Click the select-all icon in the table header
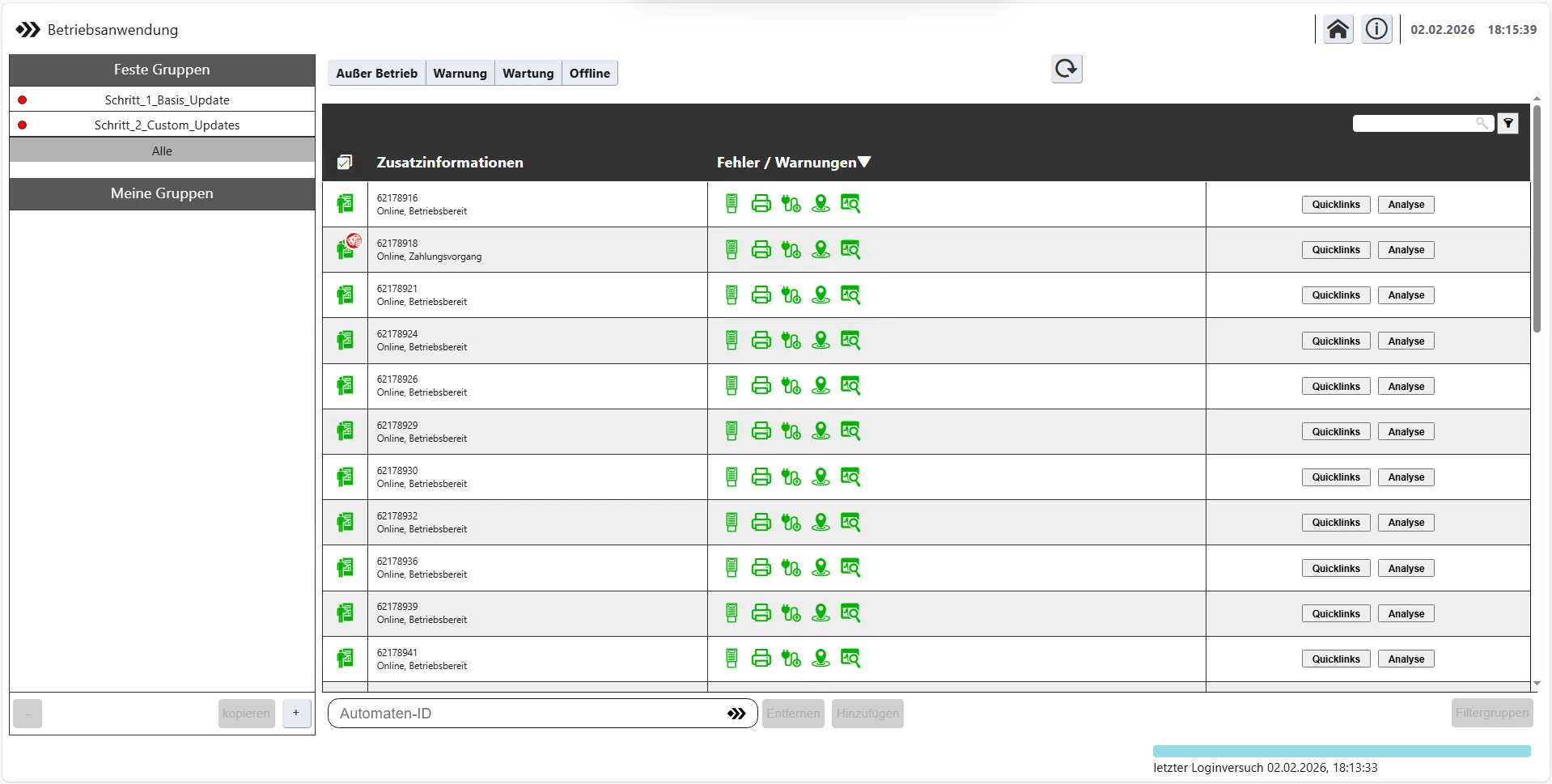 (345, 161)
